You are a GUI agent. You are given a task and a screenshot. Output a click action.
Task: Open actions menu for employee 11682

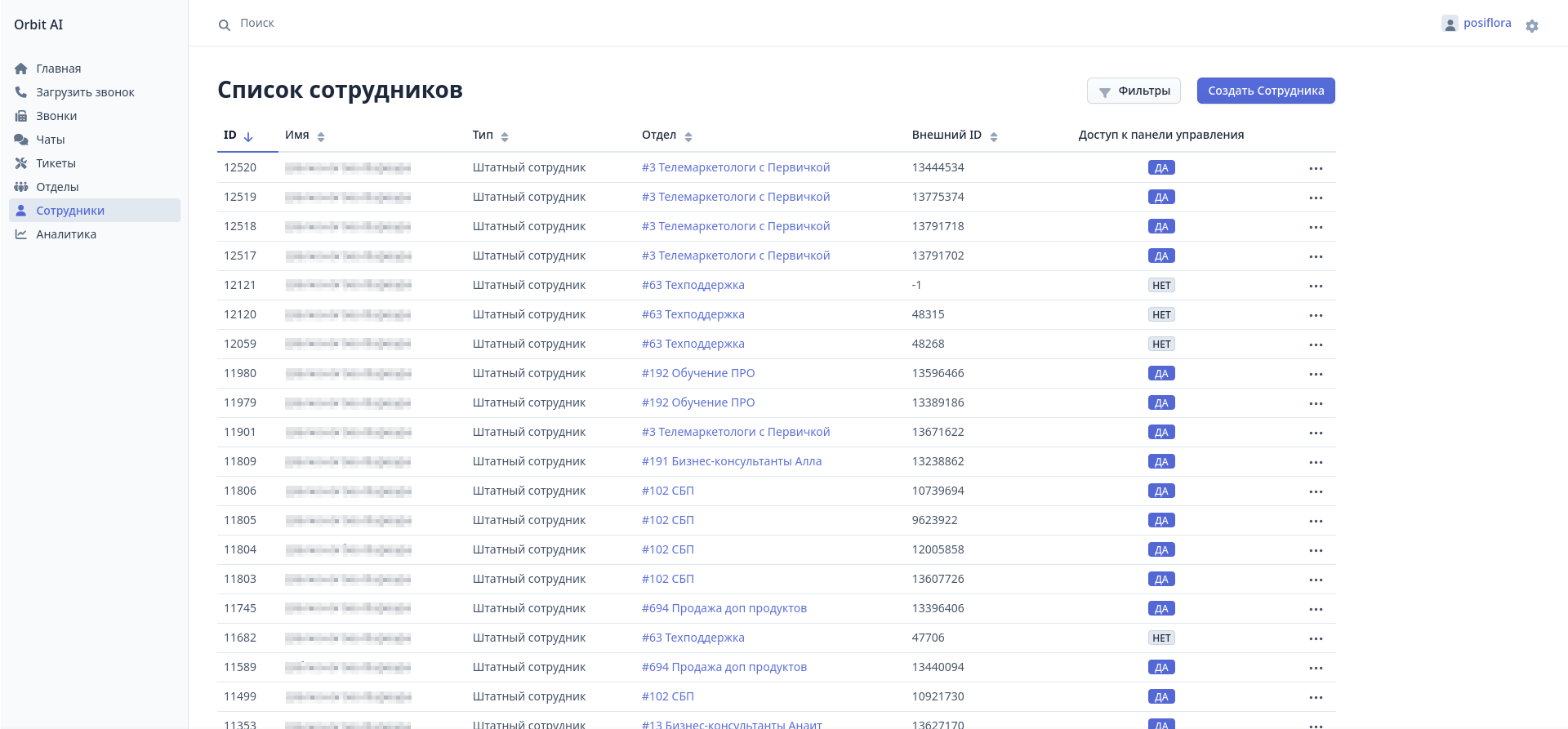[1316, 638]
